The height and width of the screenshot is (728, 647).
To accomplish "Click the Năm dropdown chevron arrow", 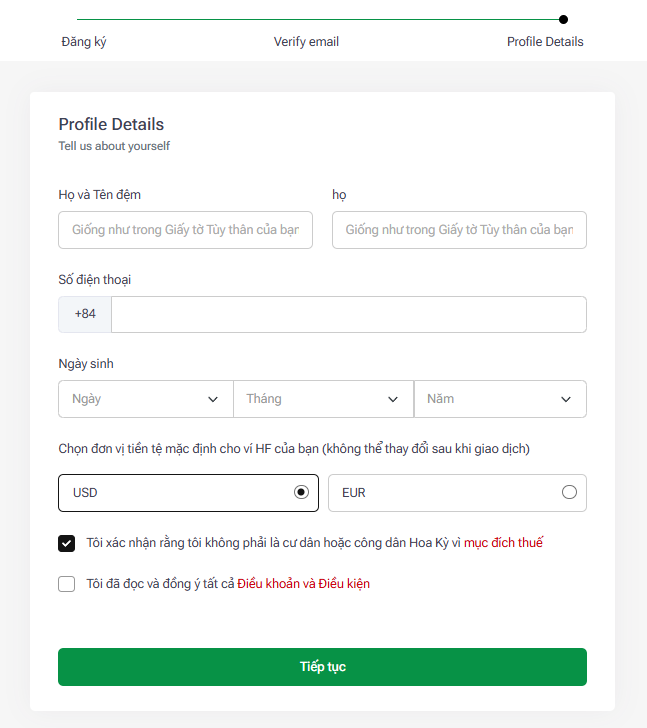I will pyautogui.click(x=566, y=399).
